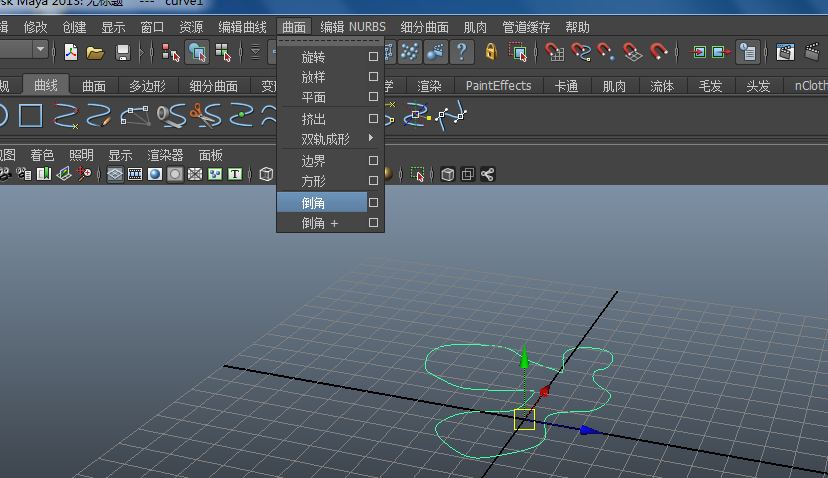Viewport: 828px width, 478px height.
Task: Select the NURBS square shelf tool
Action: click(x=31, y=116)
